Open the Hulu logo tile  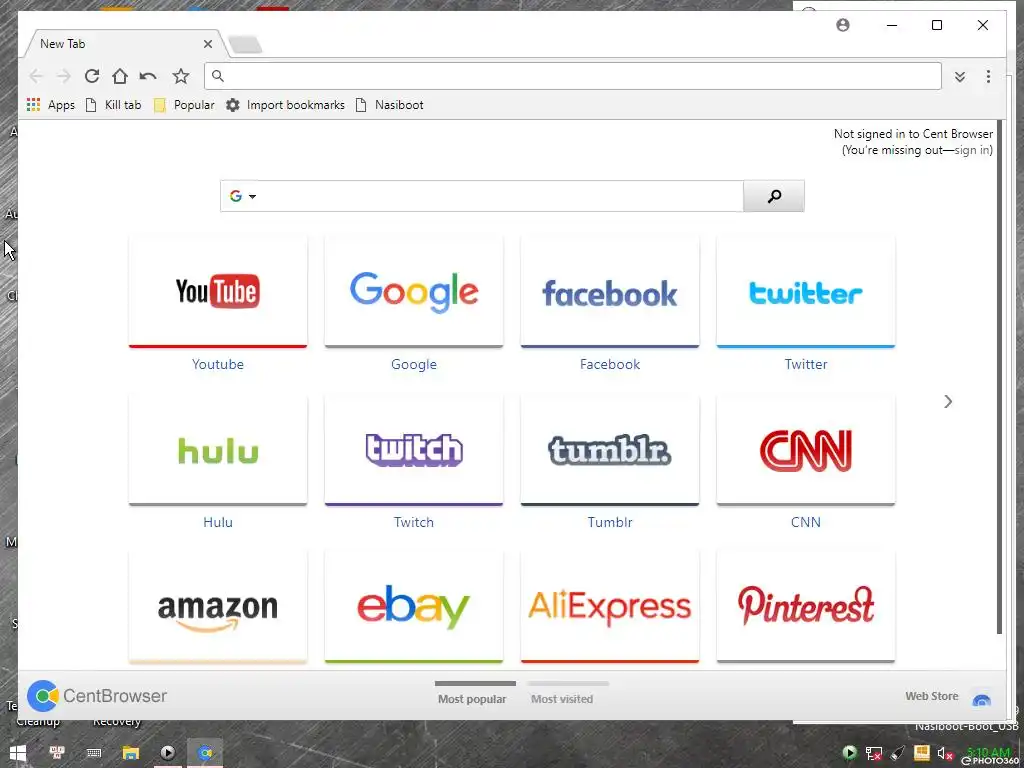coord(218,450)
